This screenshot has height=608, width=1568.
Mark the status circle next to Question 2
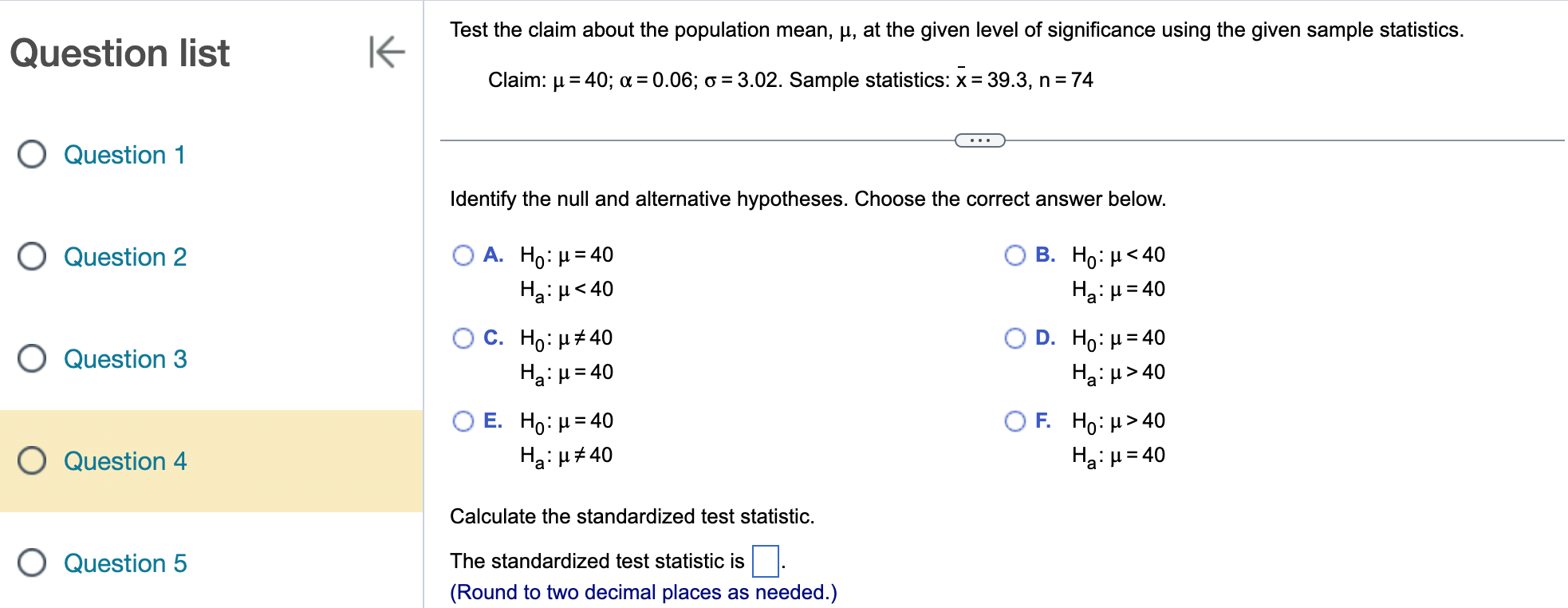pos(30,257)
